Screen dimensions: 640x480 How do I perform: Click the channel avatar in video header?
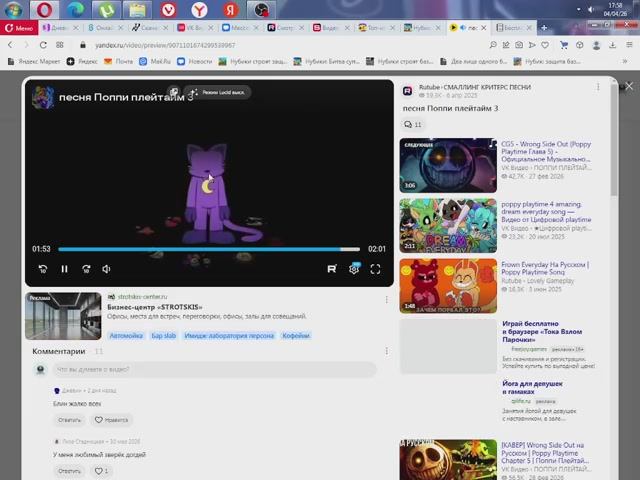tap(43, 97)
